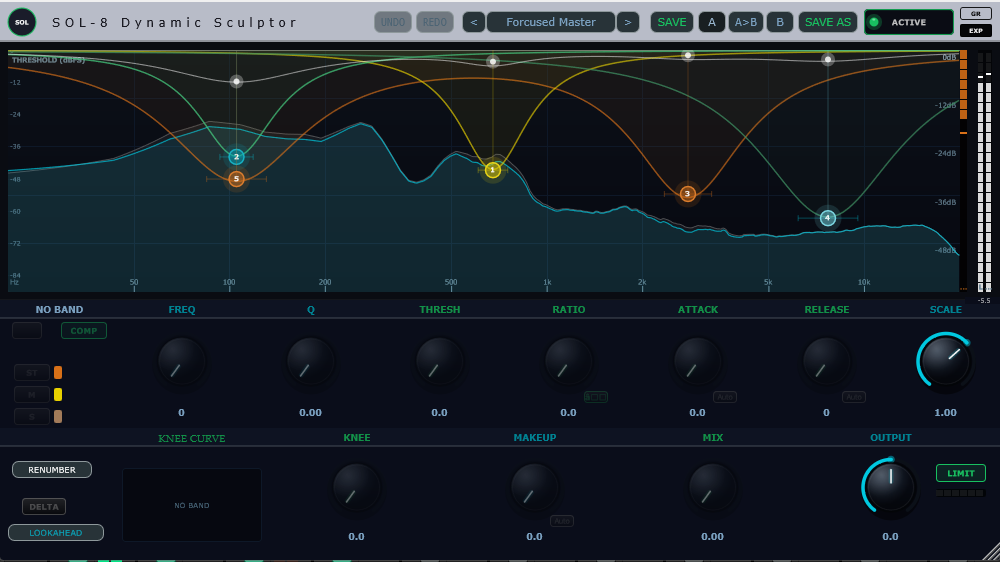Click the SCALE knob
1000x562 pixels.
(x=945, y=361)
